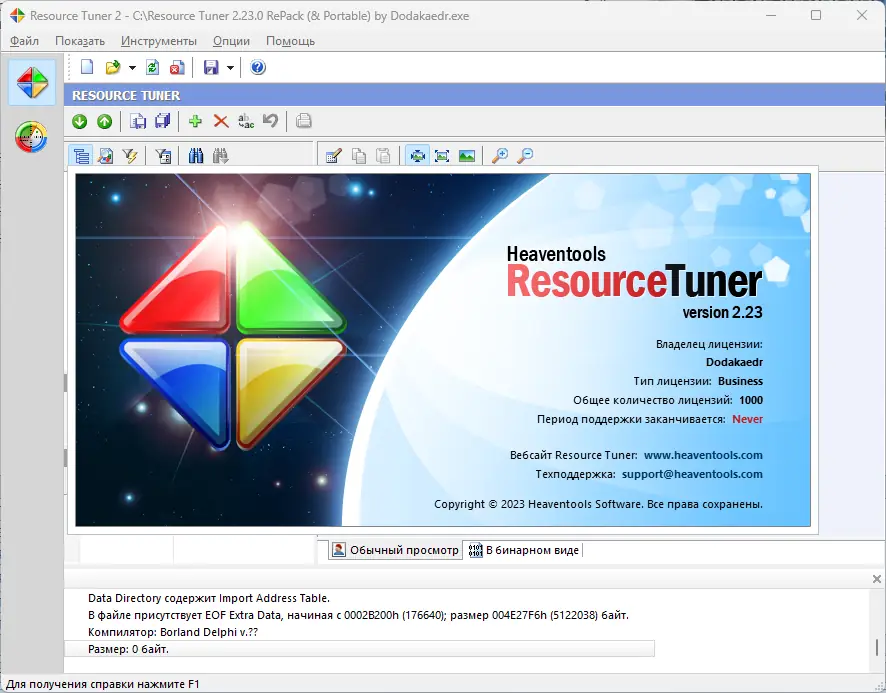Click the Zoom Out magnifier icon
886x693 pixels.
525,155
